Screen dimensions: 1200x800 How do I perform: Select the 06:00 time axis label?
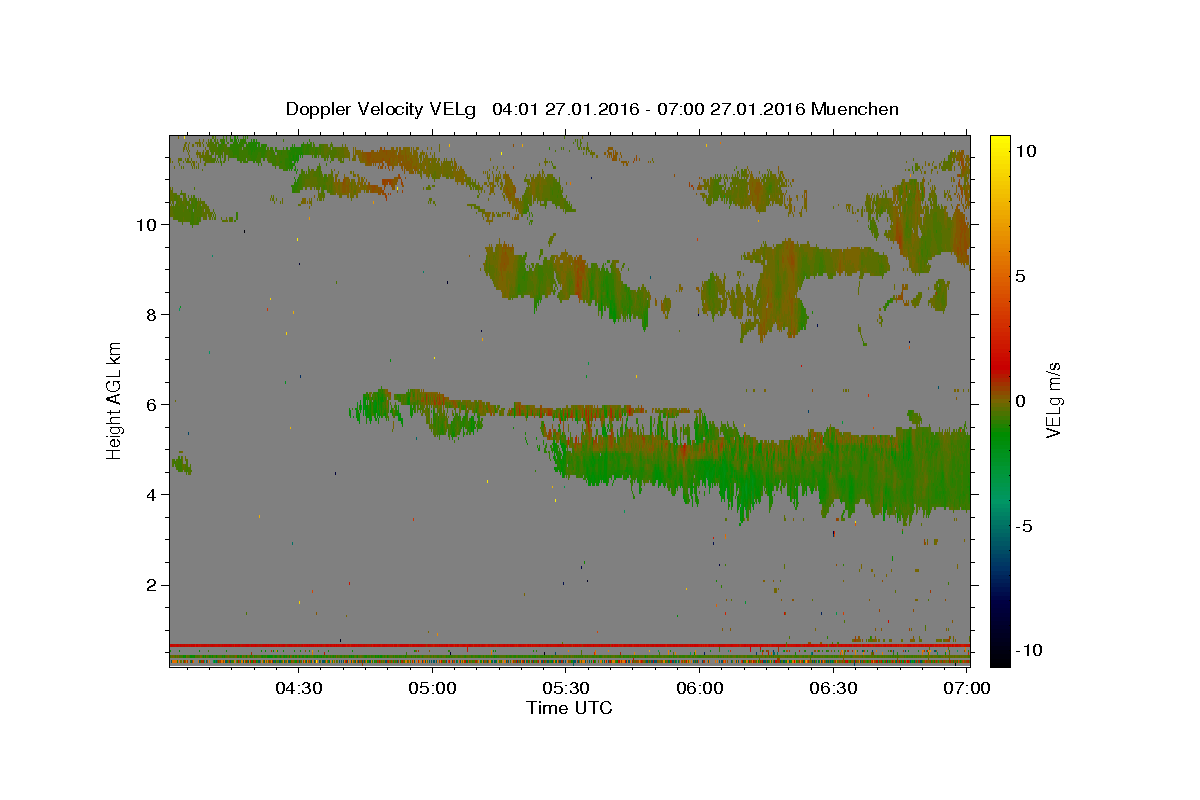[x=700, y=688]
